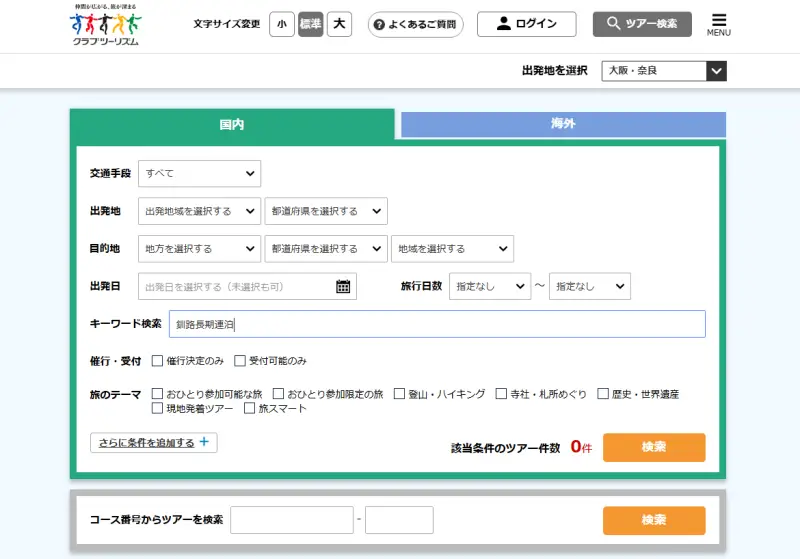Open 都道府県 dropdown in 出発地 row
This screenshot has height=559, width=800.
click(x=326, y=211)
